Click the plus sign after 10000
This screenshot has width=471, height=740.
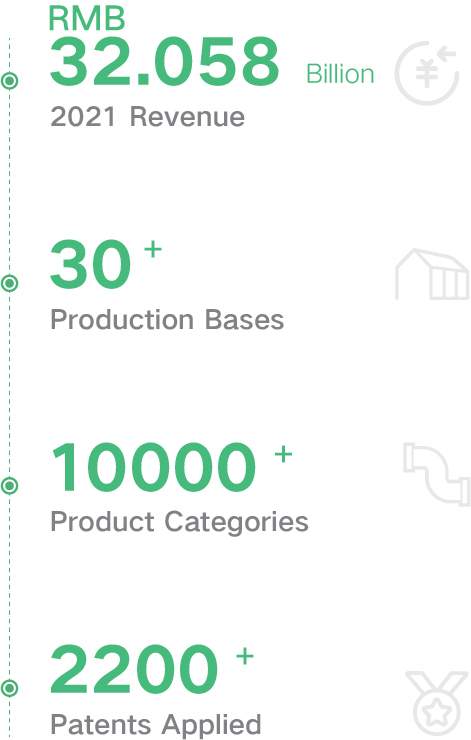[x=283, y=454]
